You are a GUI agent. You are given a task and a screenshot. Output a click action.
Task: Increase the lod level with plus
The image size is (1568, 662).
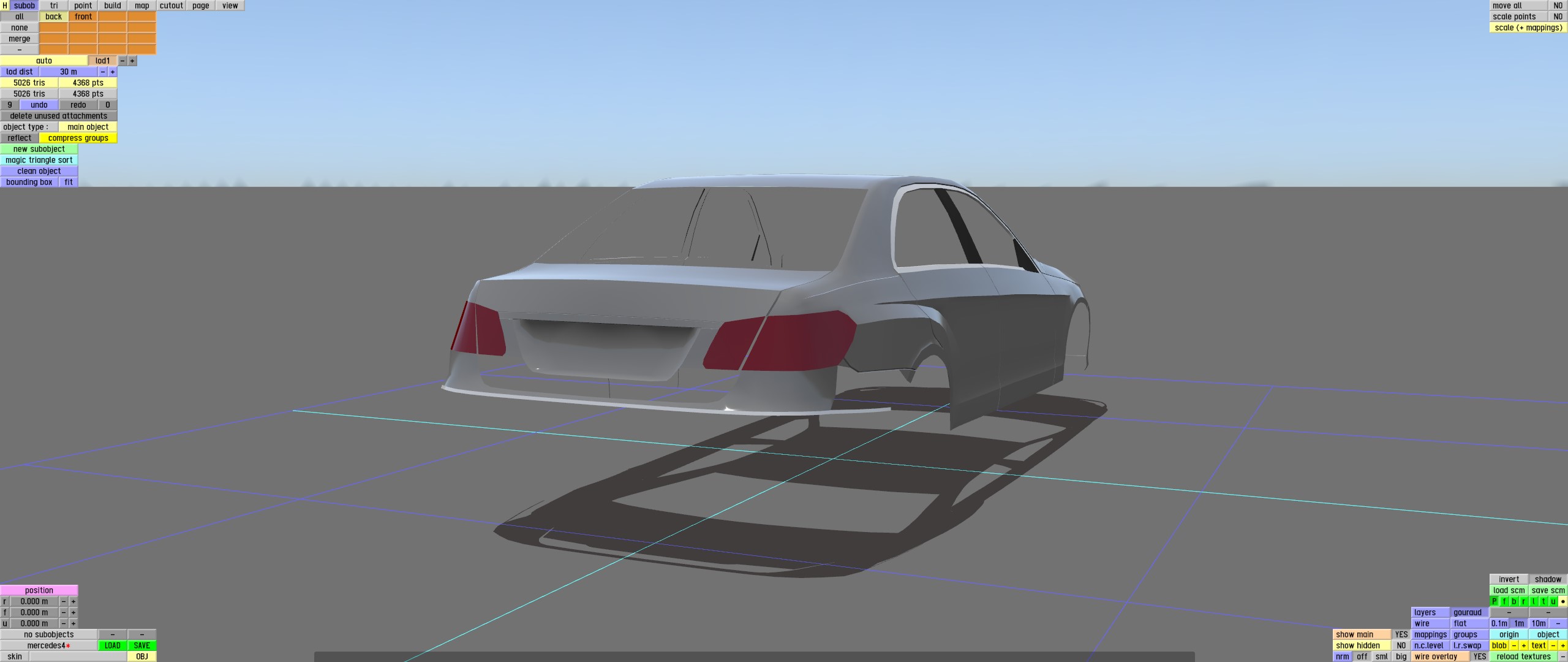pos(132,61)
